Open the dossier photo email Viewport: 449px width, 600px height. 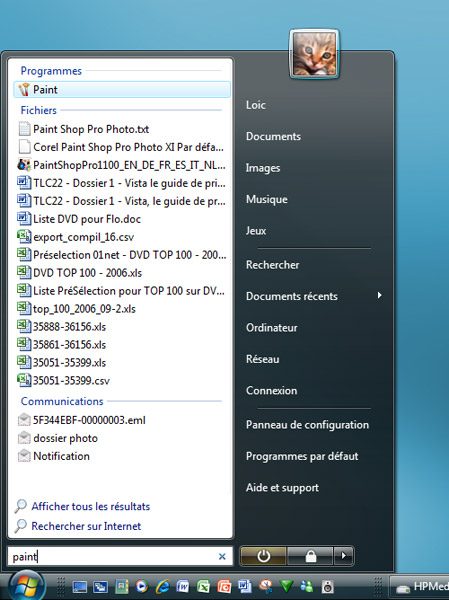(x=58, y=438)
